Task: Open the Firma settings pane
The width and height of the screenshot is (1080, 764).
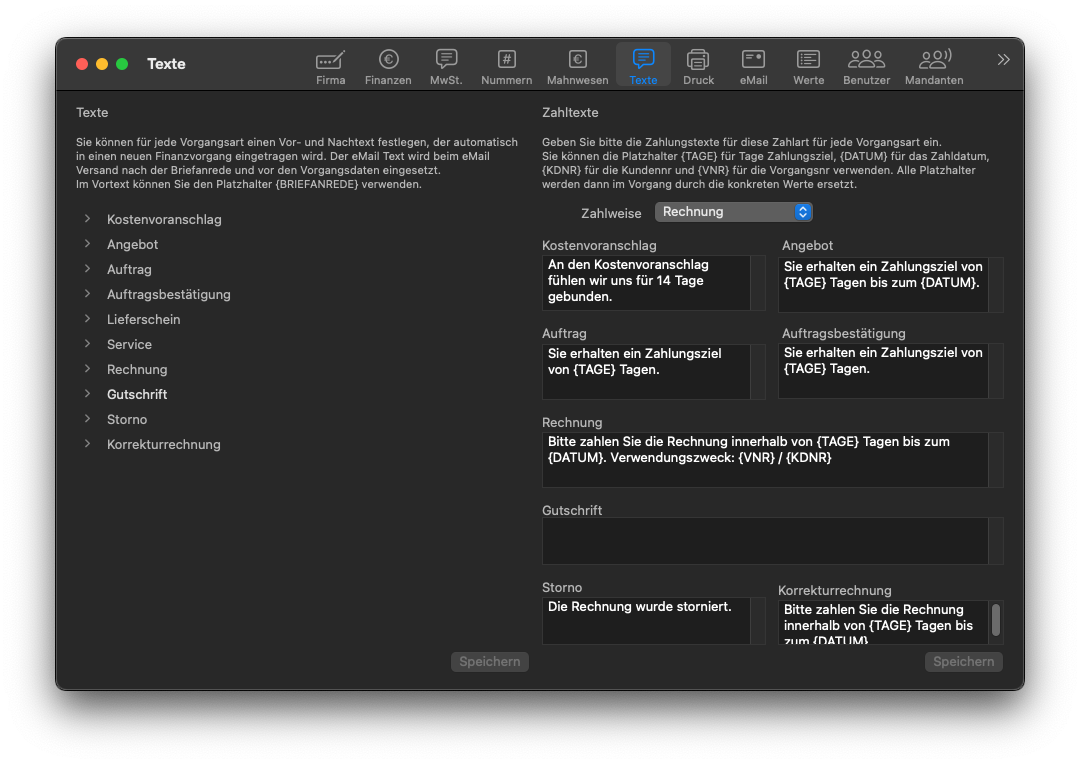Action: click(330, 66)
